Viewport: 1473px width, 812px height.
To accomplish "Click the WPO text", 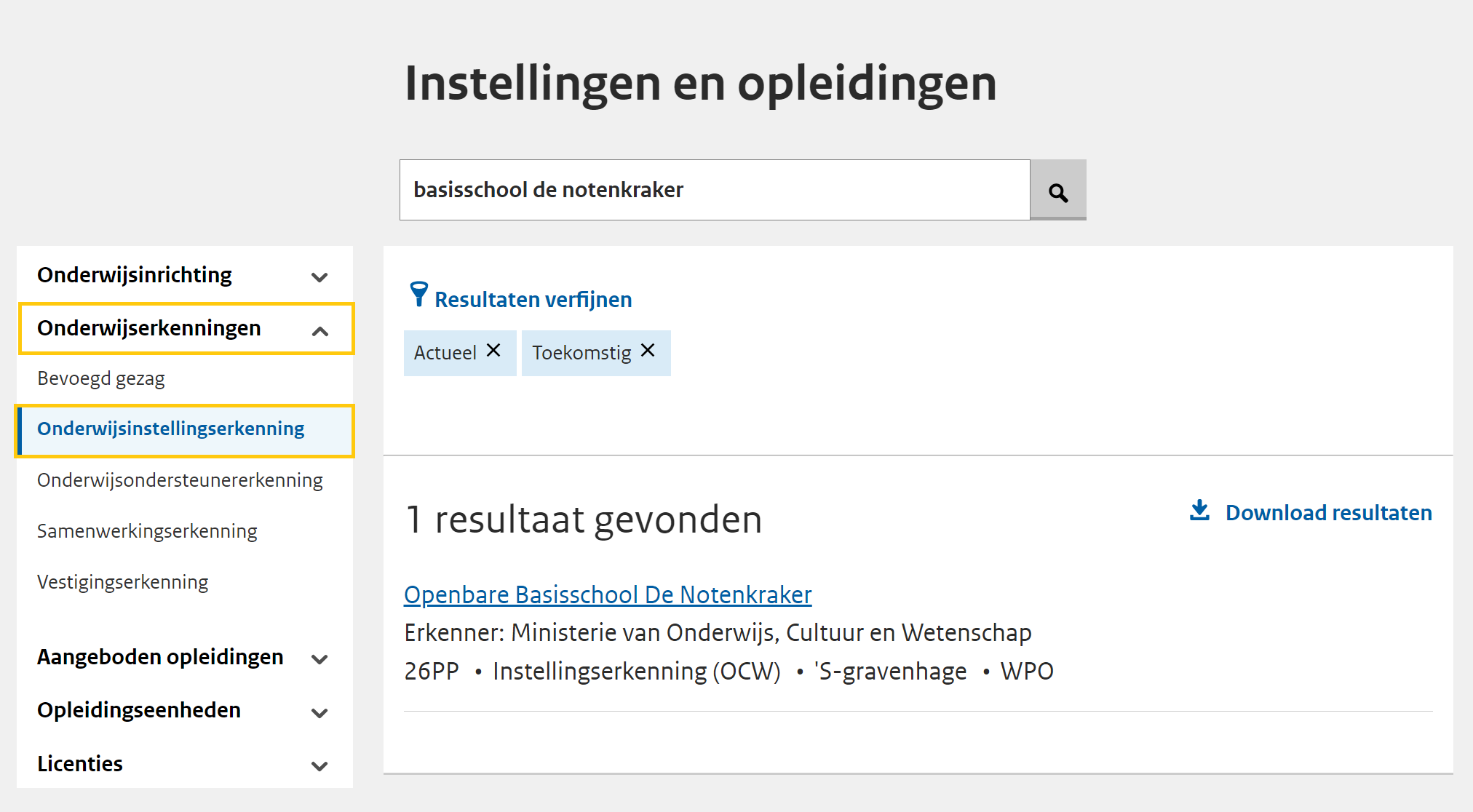I will [x=1027, y=671].
